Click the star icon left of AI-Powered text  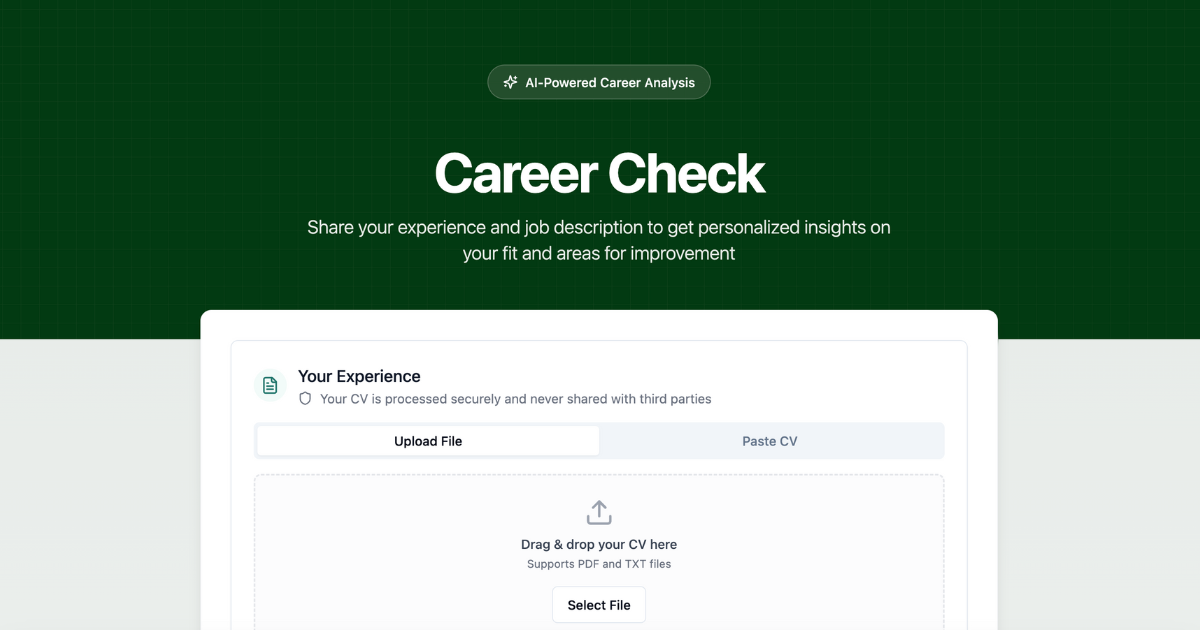[x=511, y=82]
